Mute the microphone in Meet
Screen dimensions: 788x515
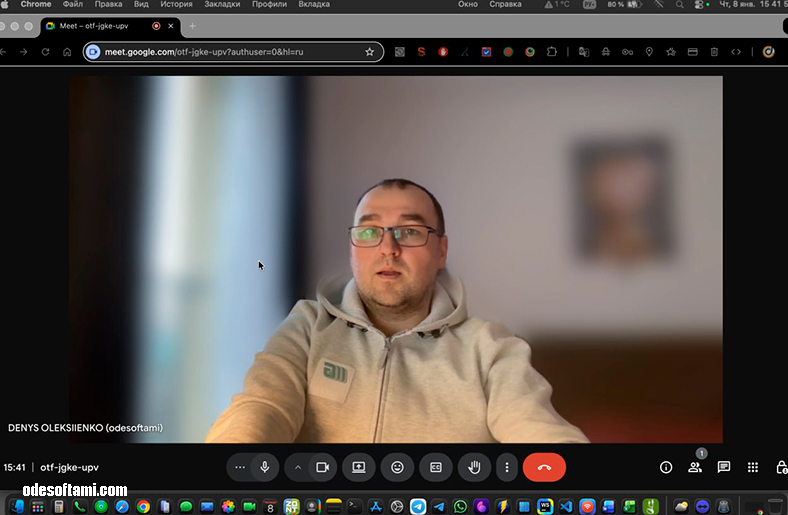(265, 467)
